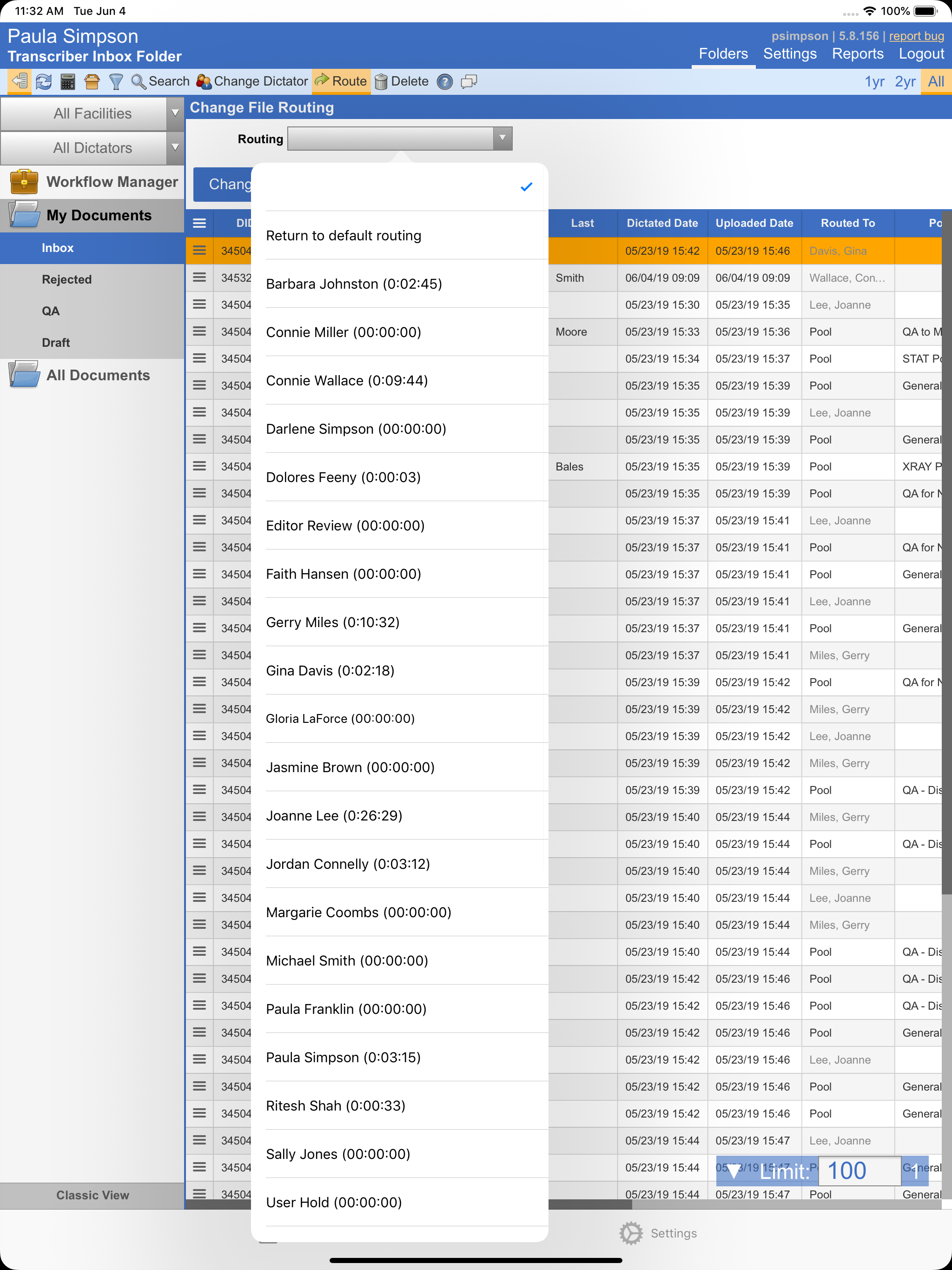This screenshot has height=1270, width=952.
Task: Open the QA folder in sidebar
Action: 92,311
